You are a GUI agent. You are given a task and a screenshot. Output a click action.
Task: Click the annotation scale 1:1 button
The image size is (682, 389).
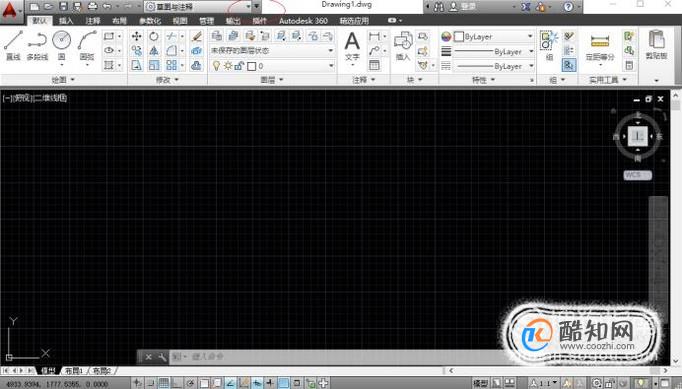coord(544,383)
